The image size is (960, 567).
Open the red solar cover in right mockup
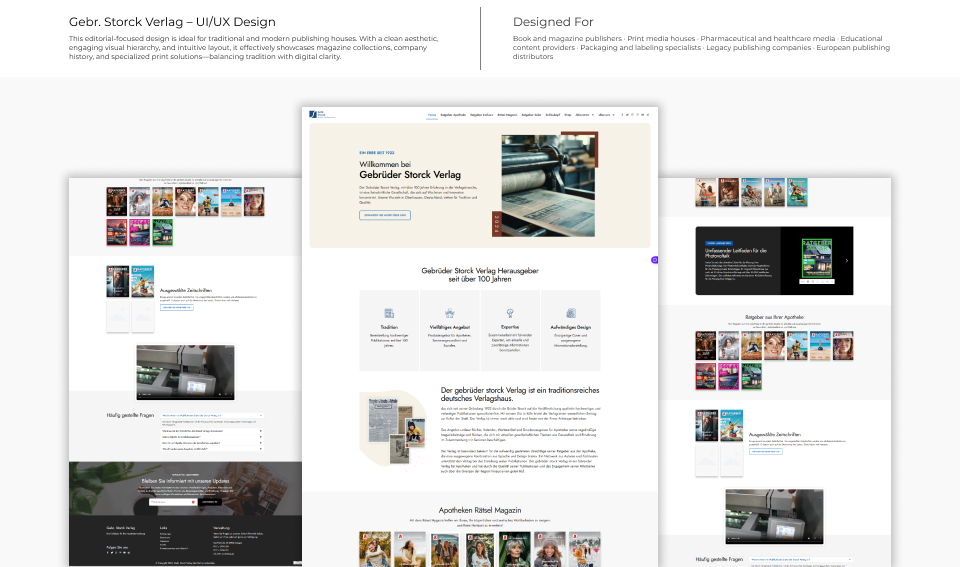pos(706,377)
